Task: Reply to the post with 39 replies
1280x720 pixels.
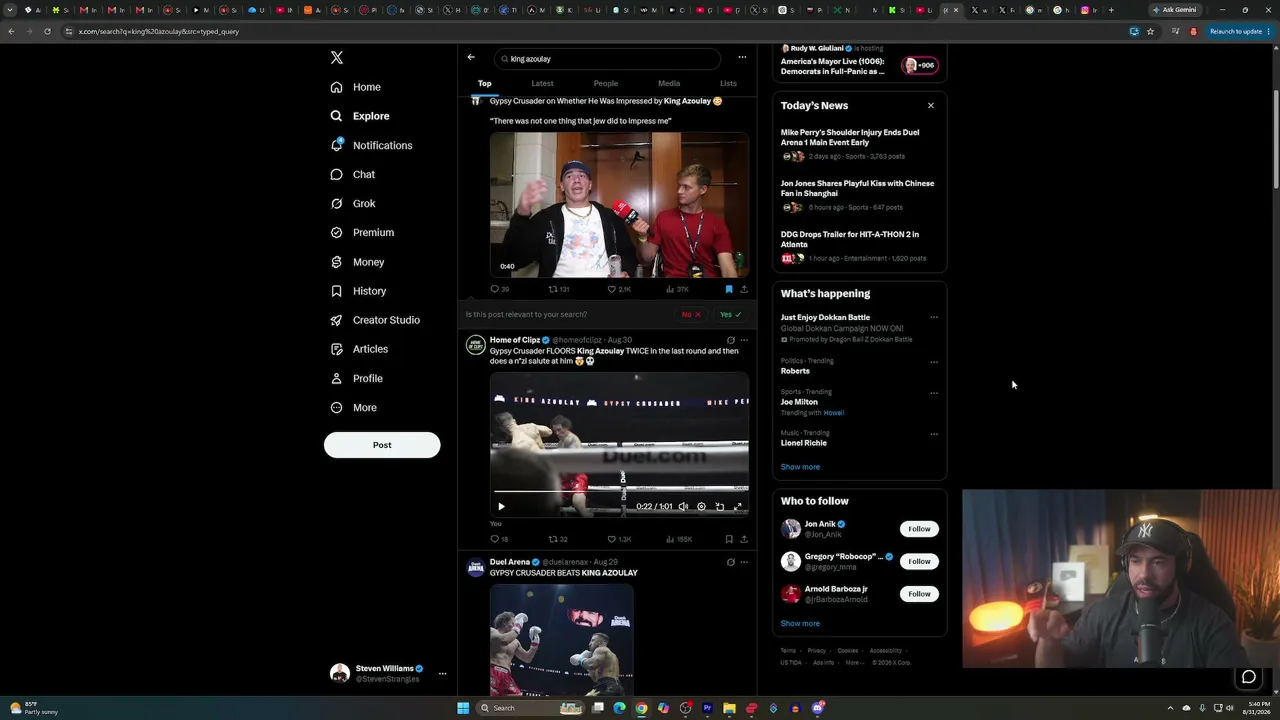Action: [x=499, y=289]
